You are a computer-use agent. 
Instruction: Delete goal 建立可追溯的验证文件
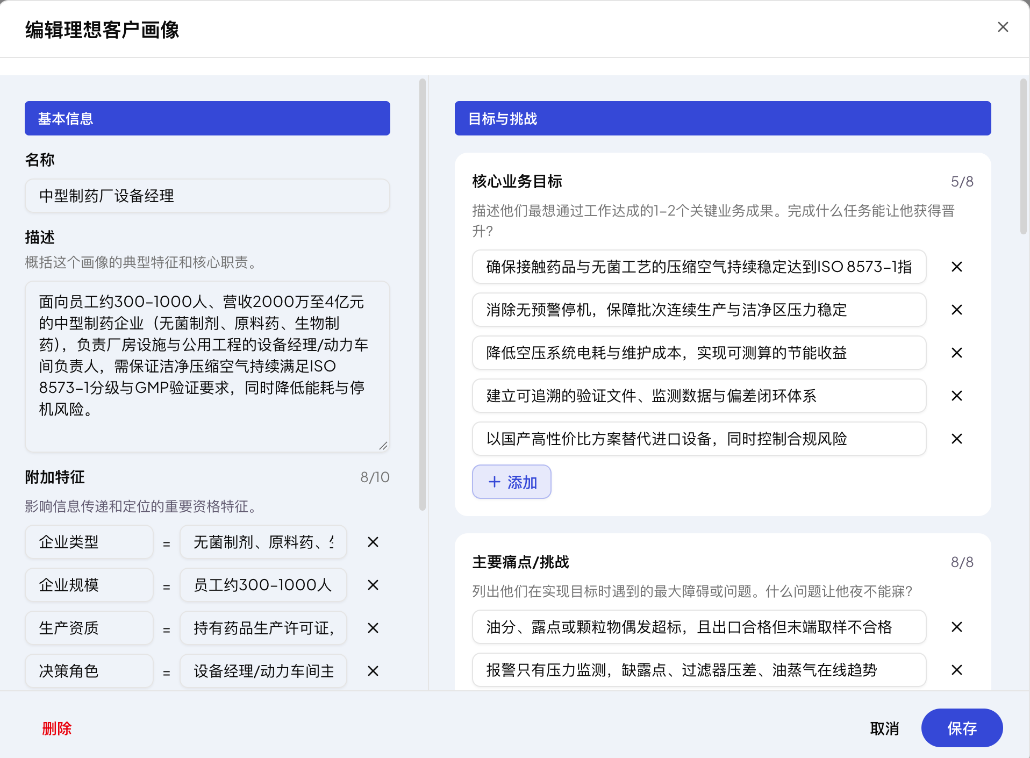coord(956,395)
